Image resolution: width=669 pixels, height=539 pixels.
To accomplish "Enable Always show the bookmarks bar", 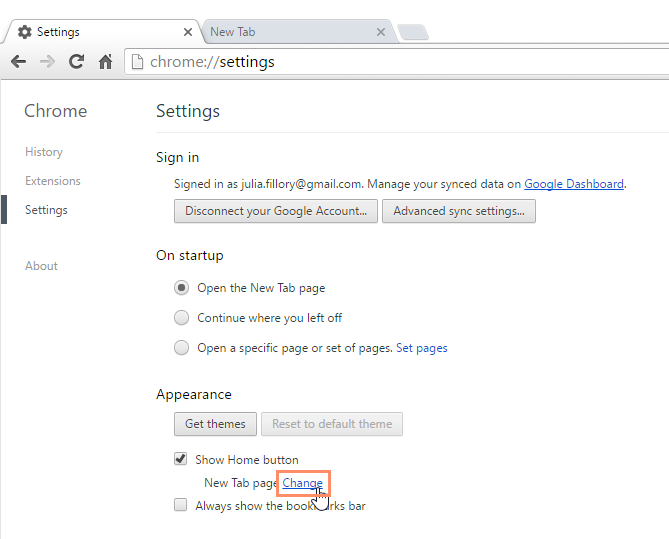I will tap(181, 506).
